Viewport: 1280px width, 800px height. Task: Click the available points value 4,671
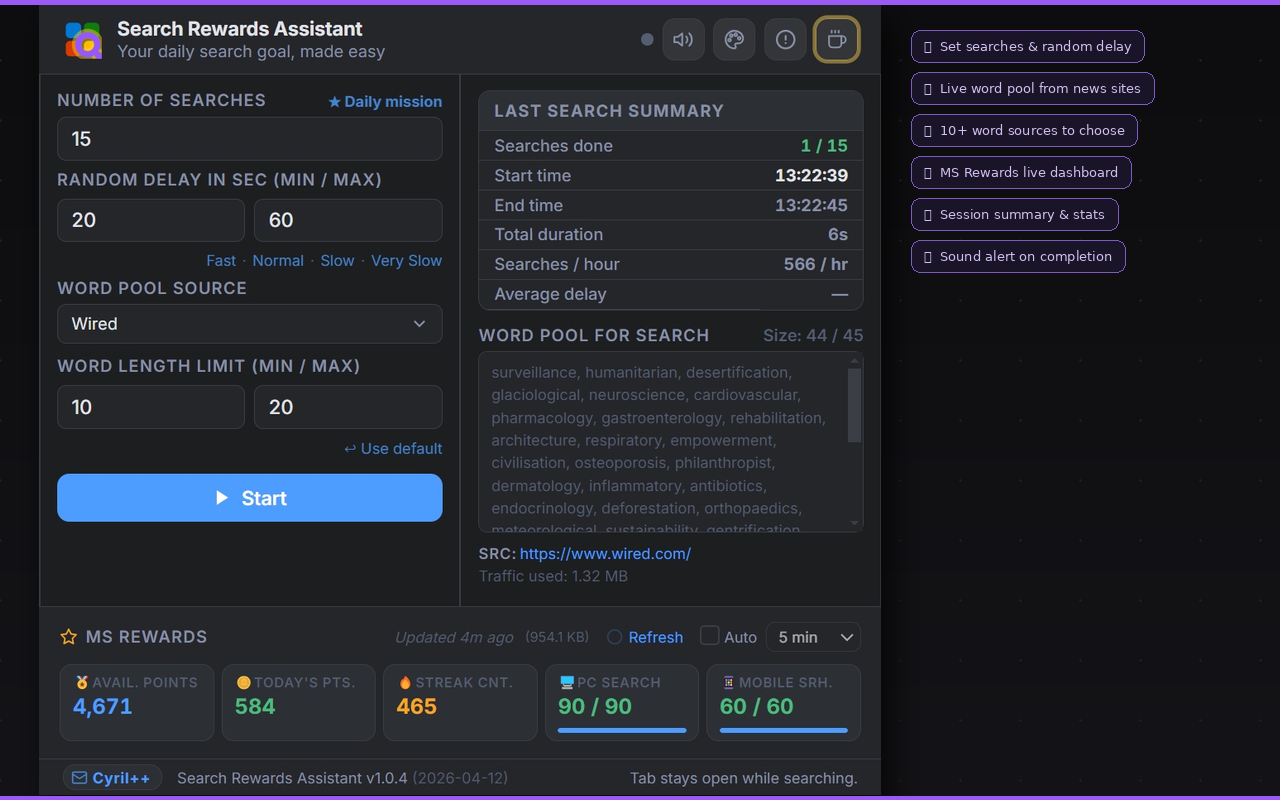pyautogui.click(x=103, y=706)
